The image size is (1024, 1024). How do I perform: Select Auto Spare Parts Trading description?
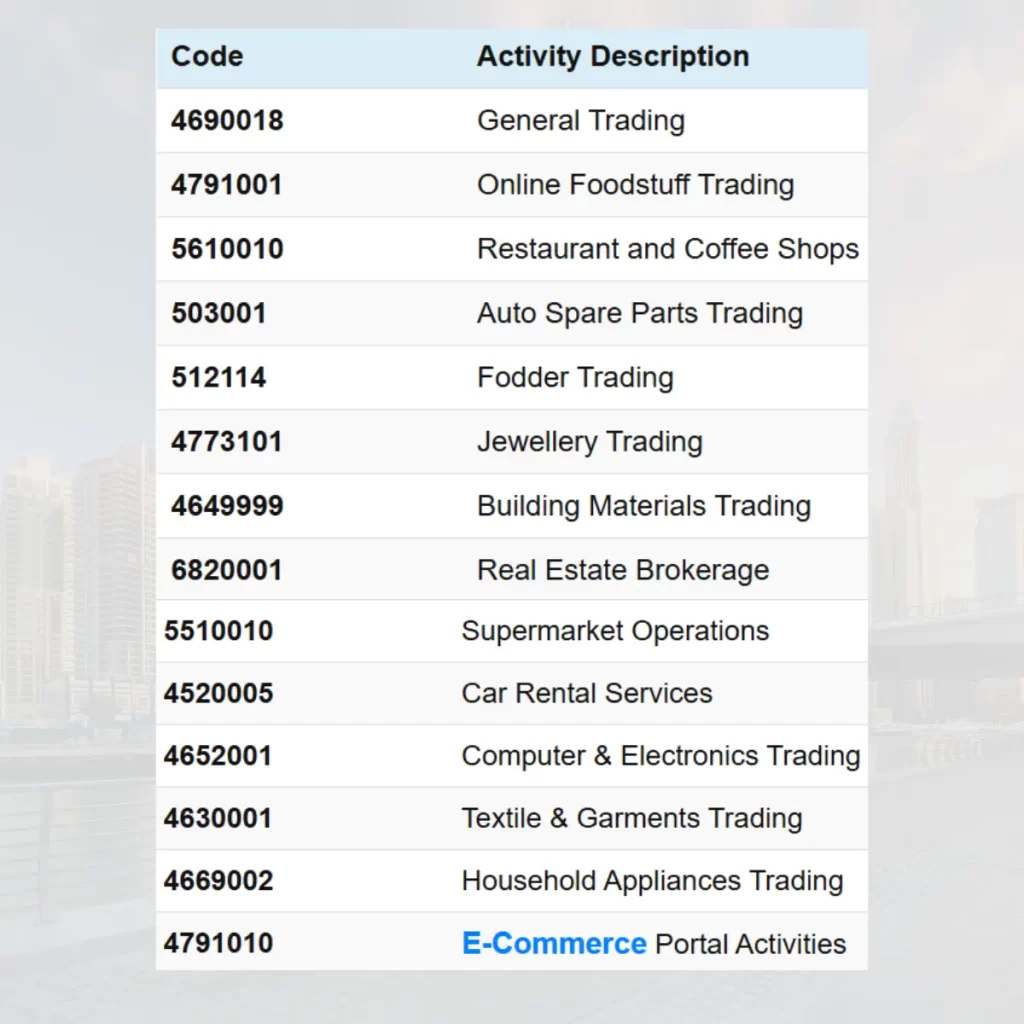pos(639,313)
